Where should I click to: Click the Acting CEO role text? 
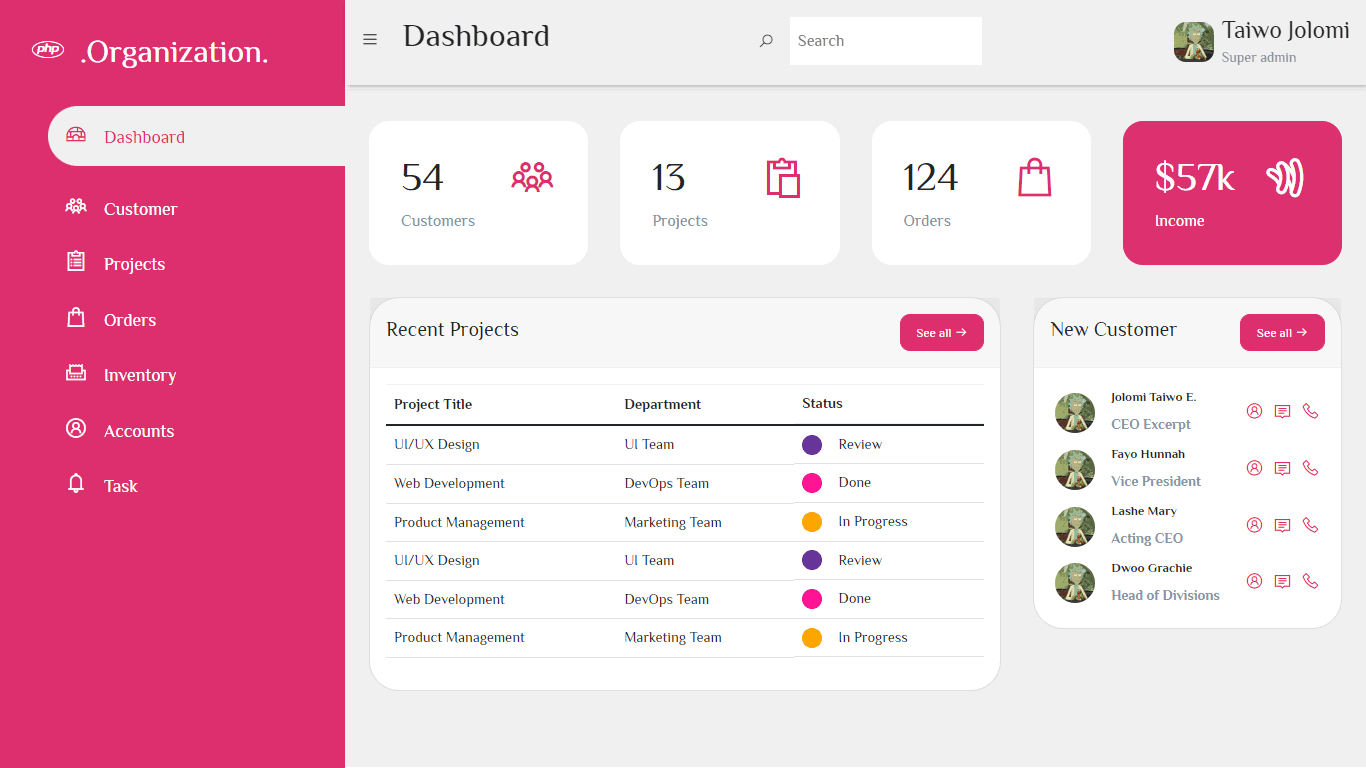1147,538
